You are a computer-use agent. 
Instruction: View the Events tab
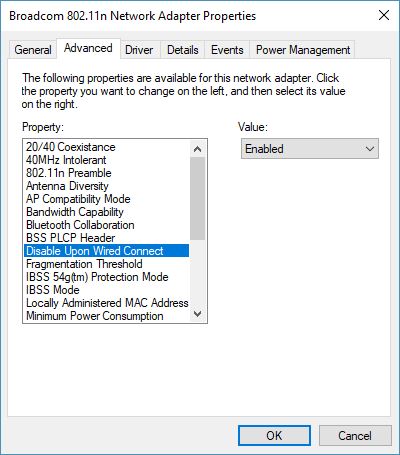click(227, 50)
